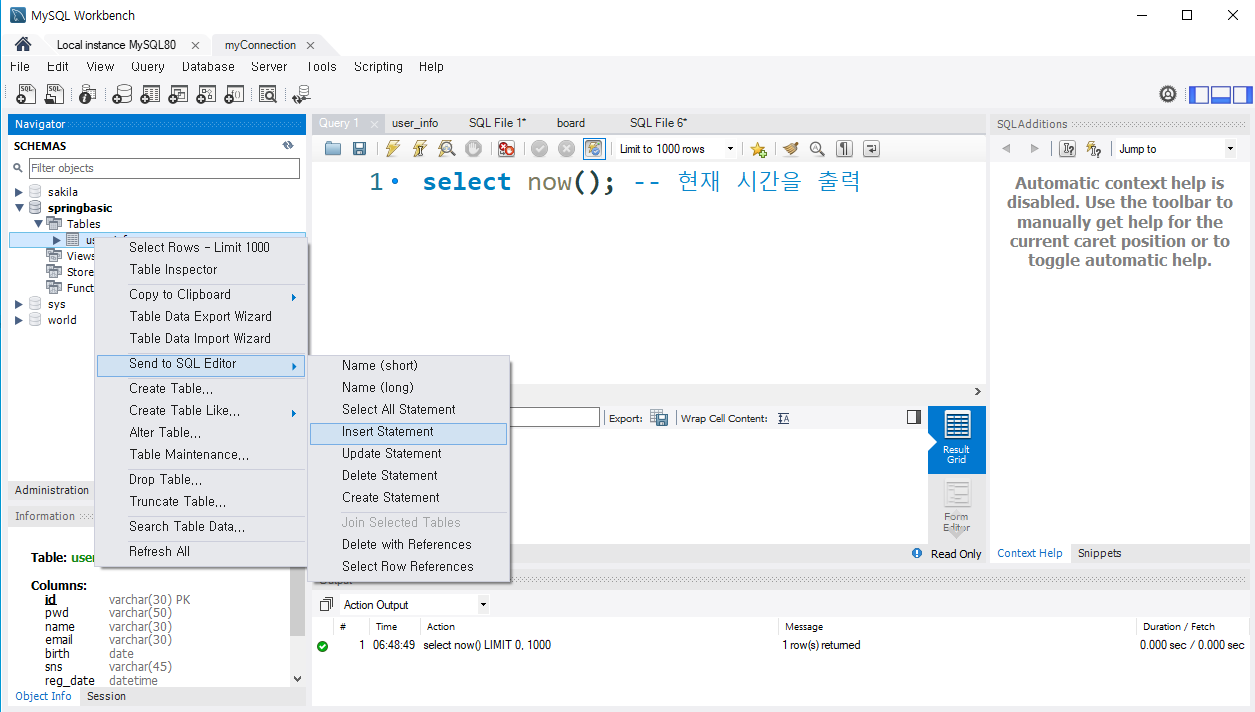Toggle stop-on-error script execution icon
The width and height of the screenshot is (1255, 712).
click(506, 148)
